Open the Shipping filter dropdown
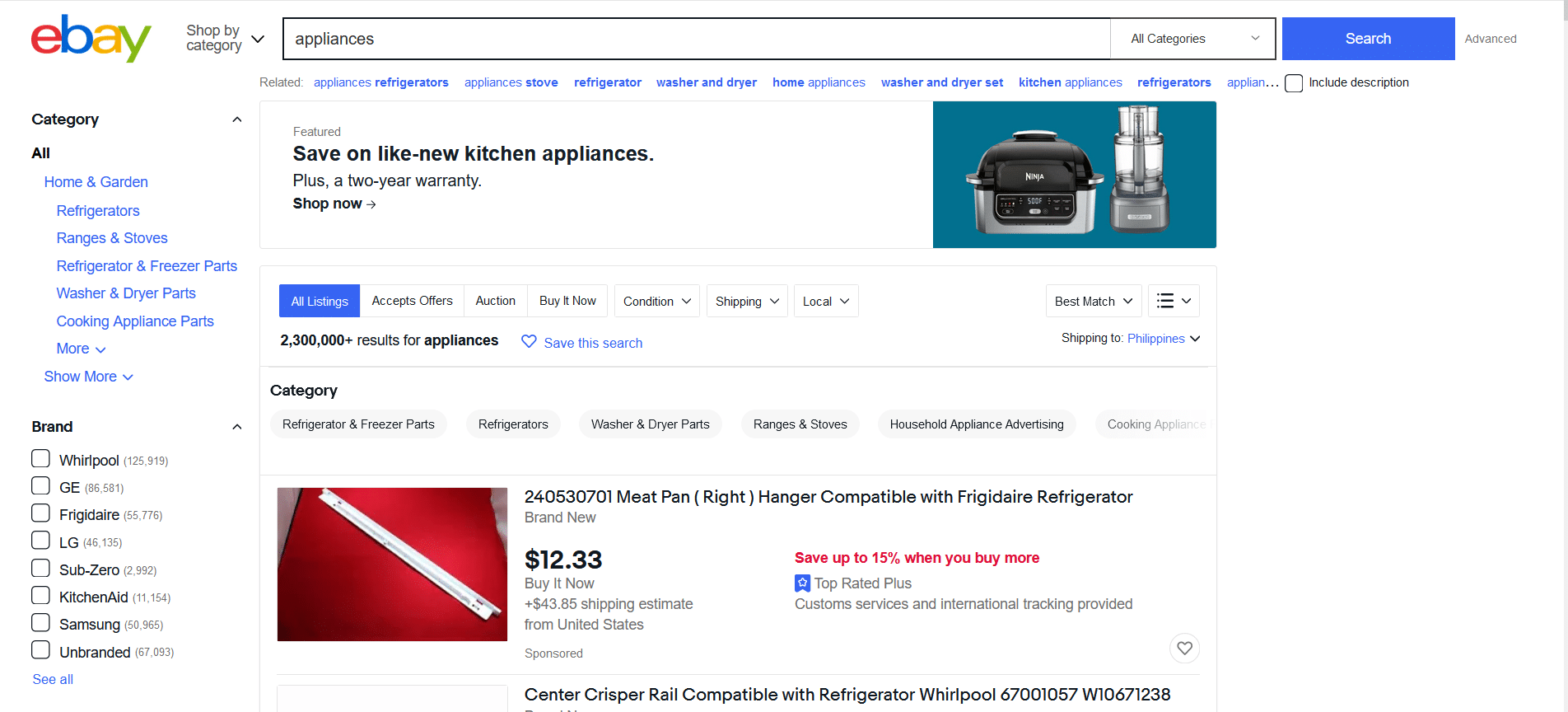Viewport: 1568px width, 712px height. pos(747,301)
